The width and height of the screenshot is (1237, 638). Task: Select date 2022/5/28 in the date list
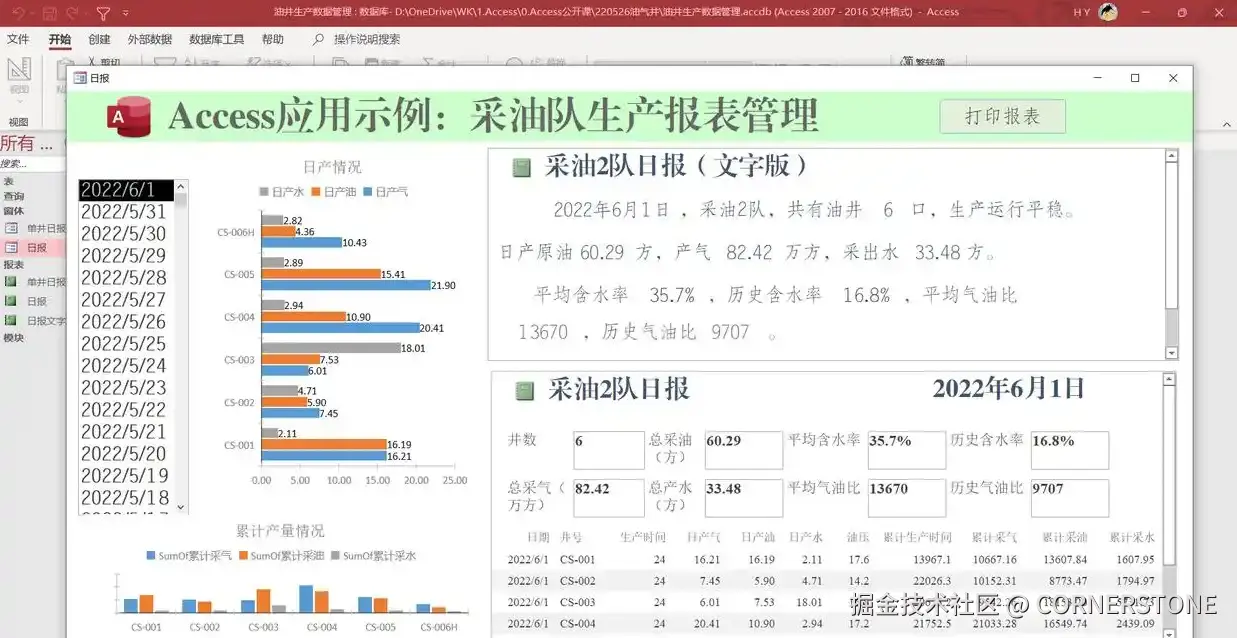tap(126, 278)
